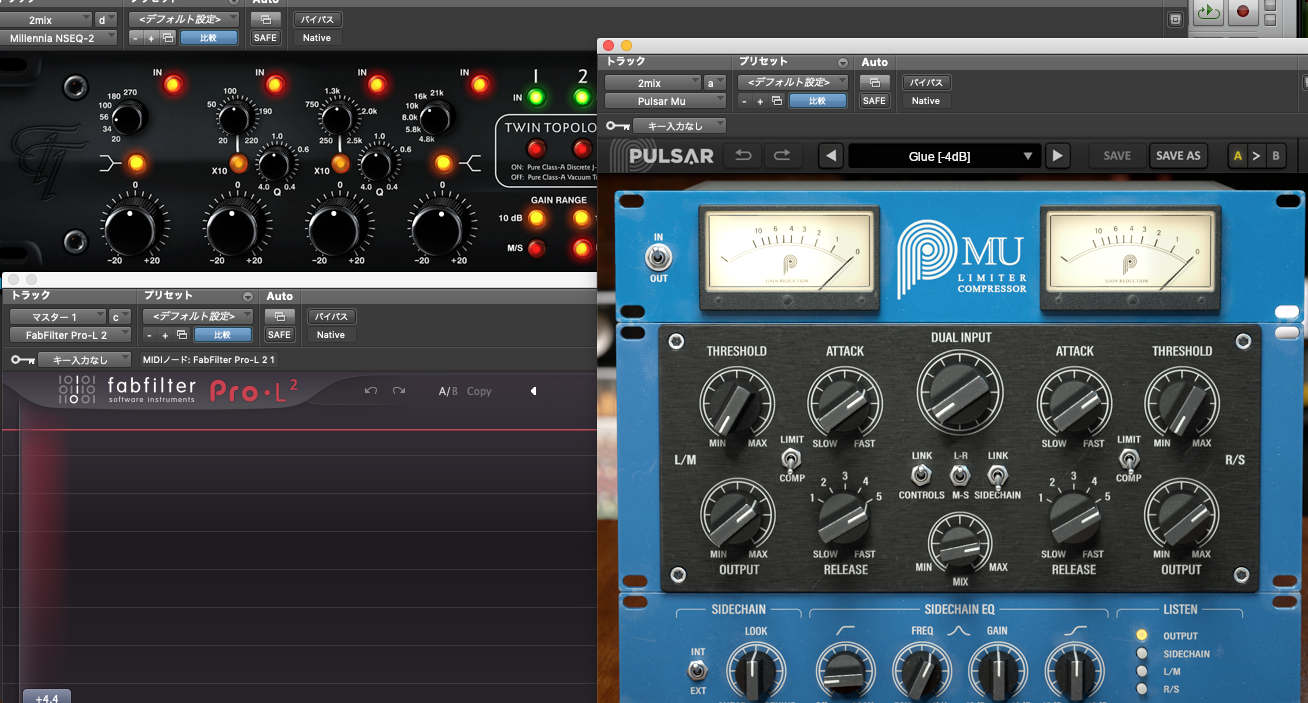
Task: Load the next Pulsar preset with the right arrow
Action: coord(1058,156)
